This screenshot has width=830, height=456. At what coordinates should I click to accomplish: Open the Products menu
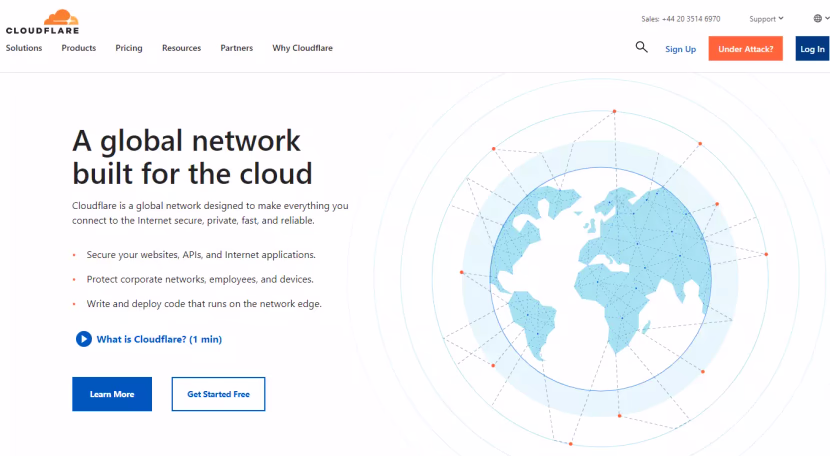[79, 48]
